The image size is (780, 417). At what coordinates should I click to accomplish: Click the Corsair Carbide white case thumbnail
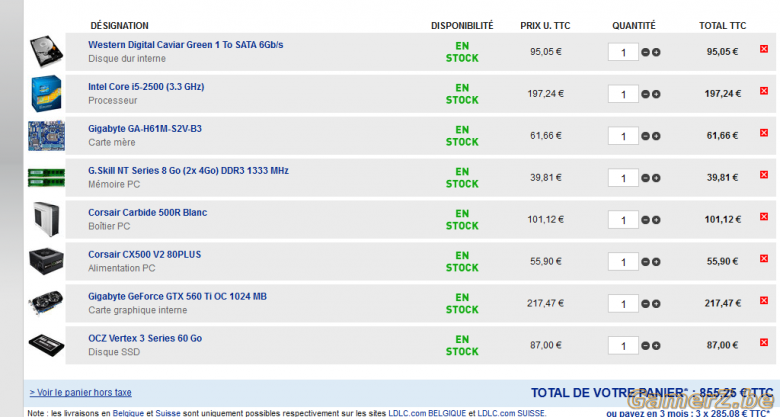tap(46, 219)
